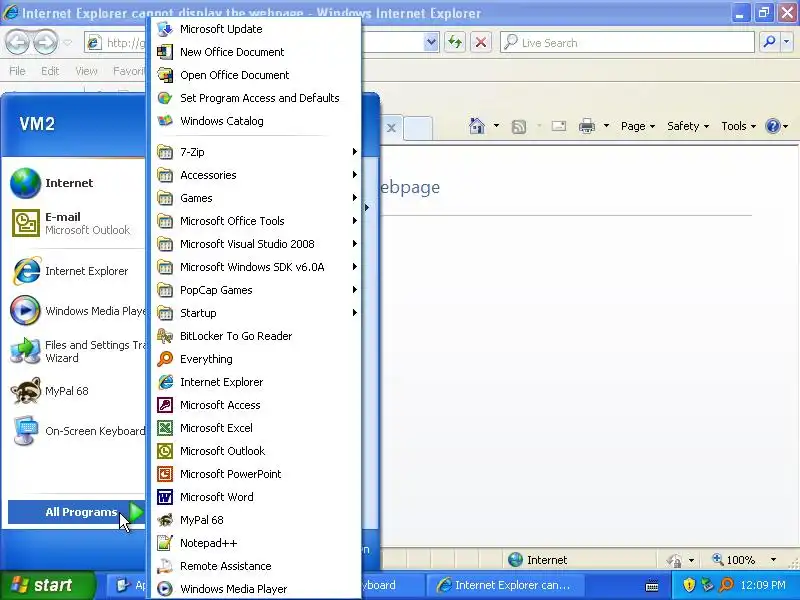Viewport: 800px width, 600px height.
Task: Expand the Startup folder
Action: click(256, 312)
